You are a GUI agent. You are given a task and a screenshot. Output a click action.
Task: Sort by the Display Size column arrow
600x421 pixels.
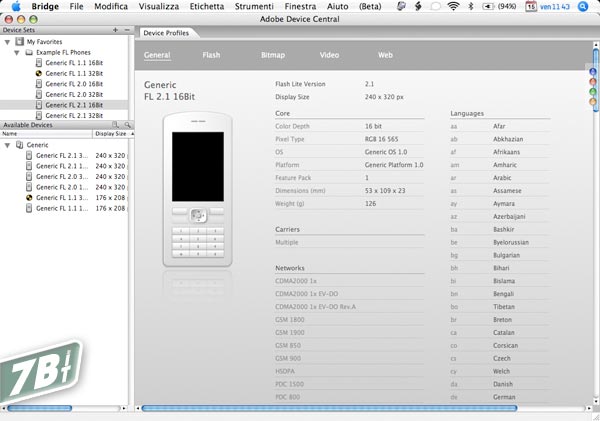coord(132,134)
